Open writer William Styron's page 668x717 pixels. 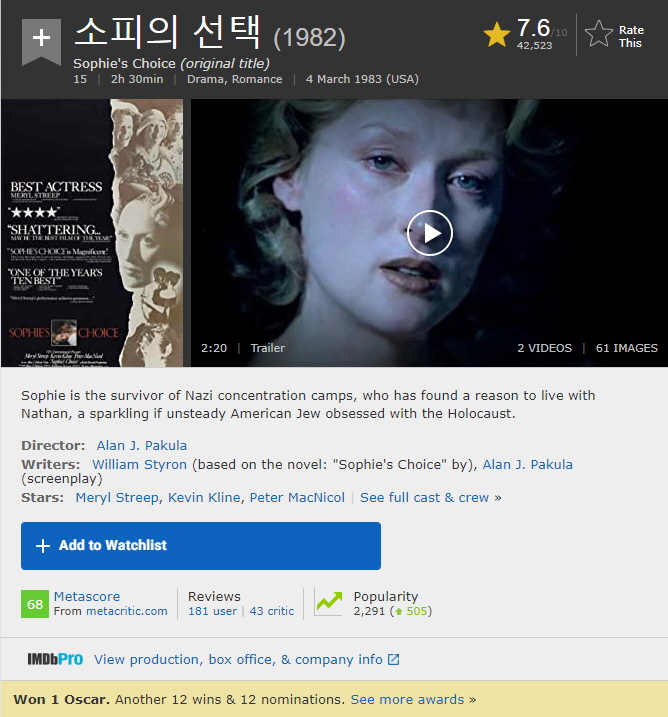pyautogui.click(x=140, y=464)
